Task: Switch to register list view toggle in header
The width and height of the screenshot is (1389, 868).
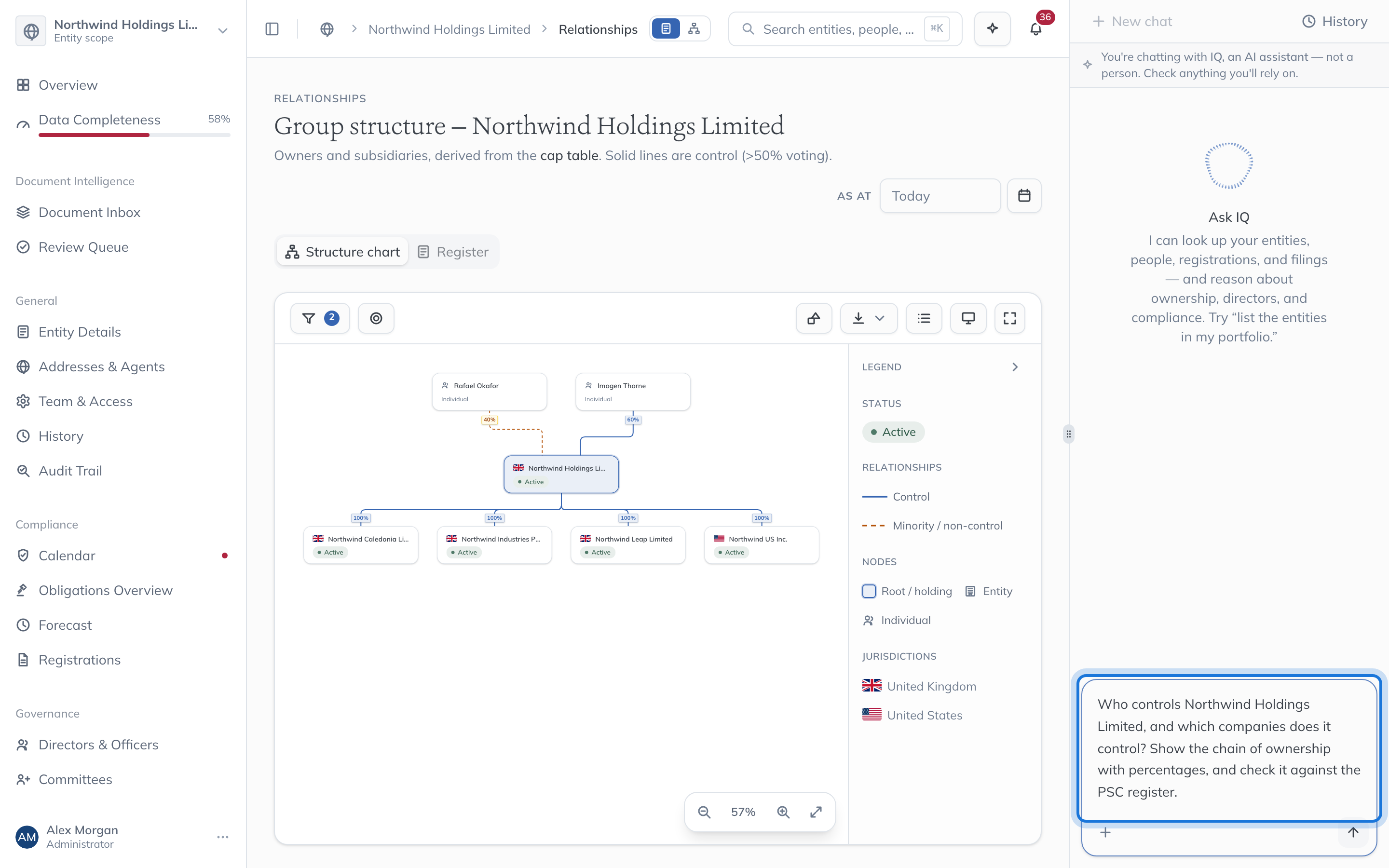Action: point(666,29)
